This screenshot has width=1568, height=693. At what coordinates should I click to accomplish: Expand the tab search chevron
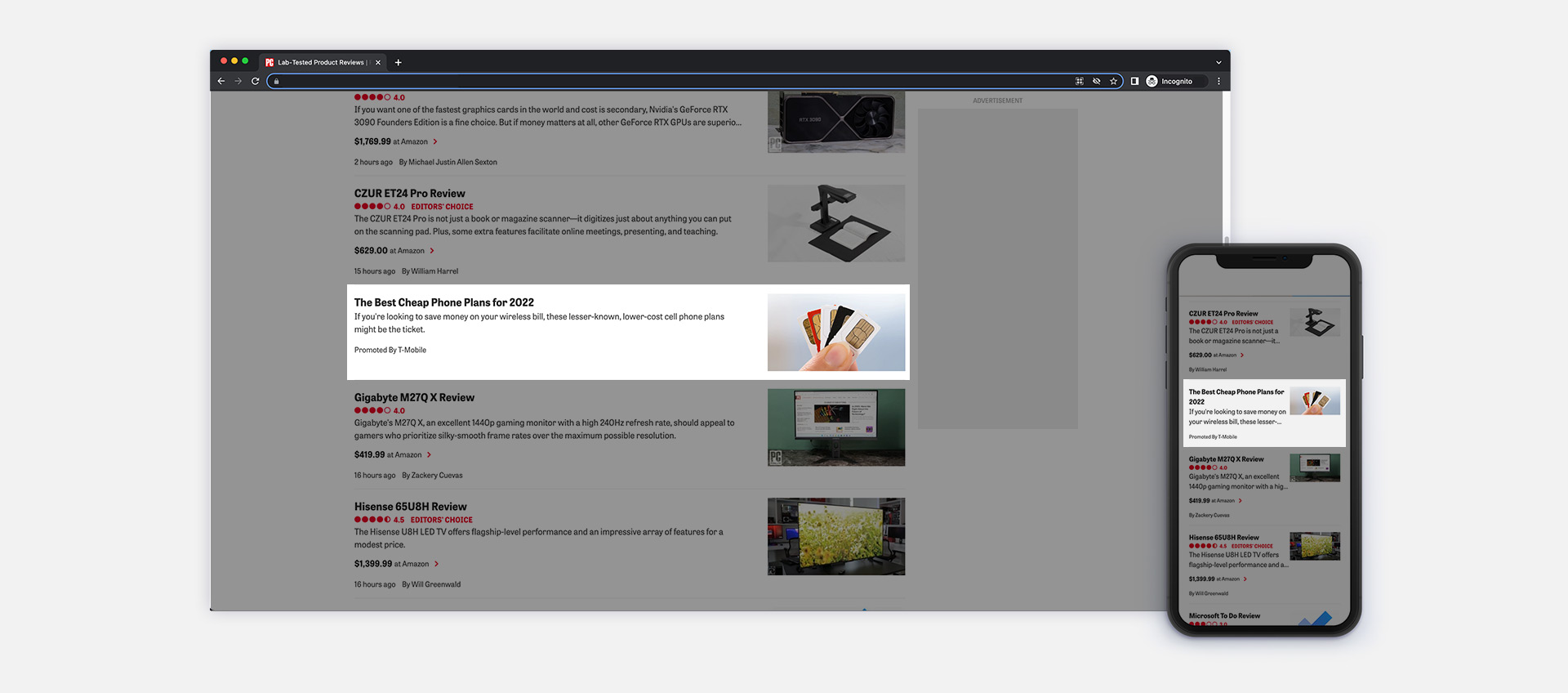tap(1218, 62)
